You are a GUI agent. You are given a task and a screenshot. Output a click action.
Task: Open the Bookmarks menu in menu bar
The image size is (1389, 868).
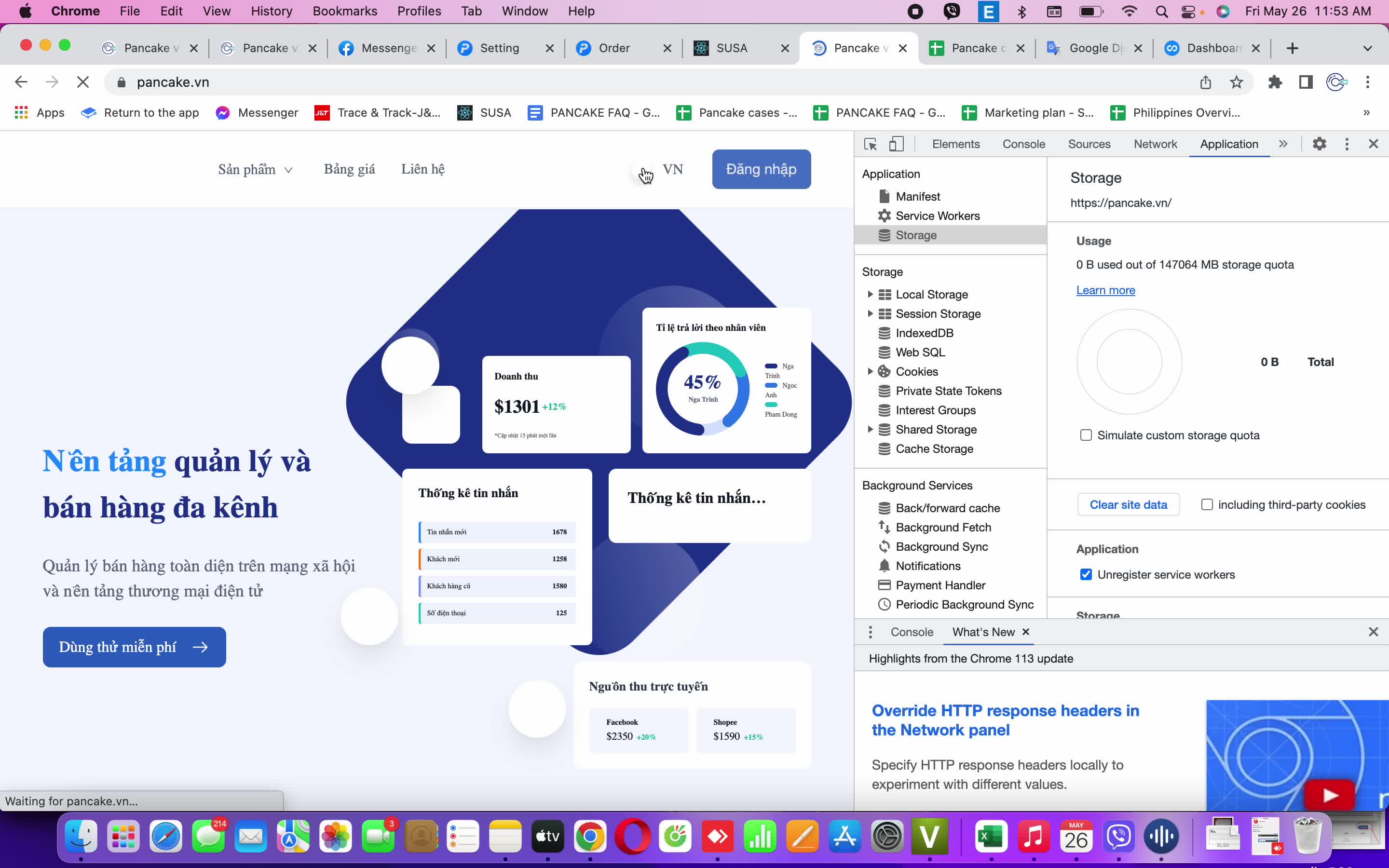(x=344, y=11)
